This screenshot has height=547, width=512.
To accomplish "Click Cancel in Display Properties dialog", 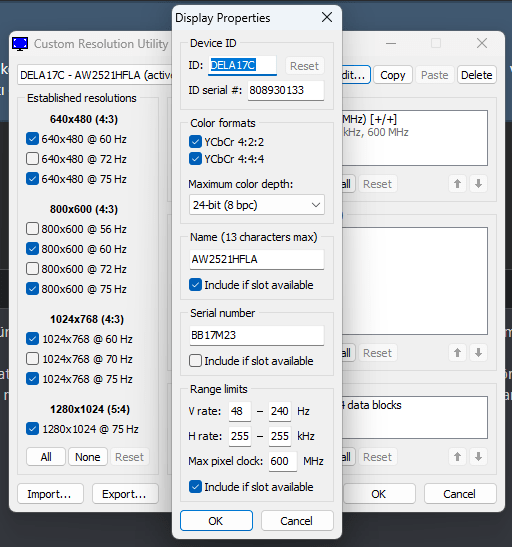I will point(297,520).
